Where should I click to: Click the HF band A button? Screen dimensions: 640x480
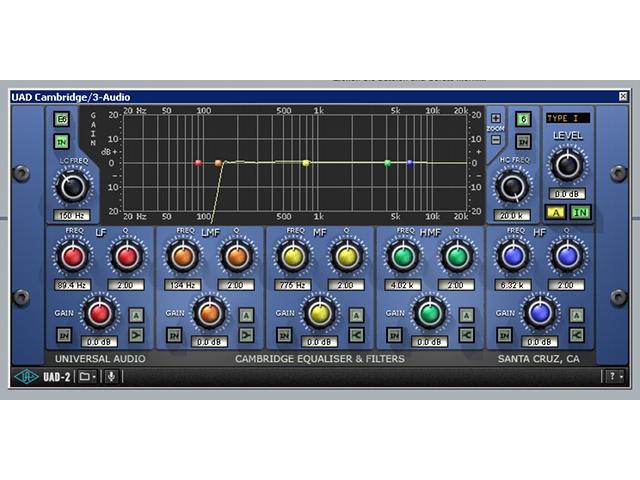tap(577, 315)
